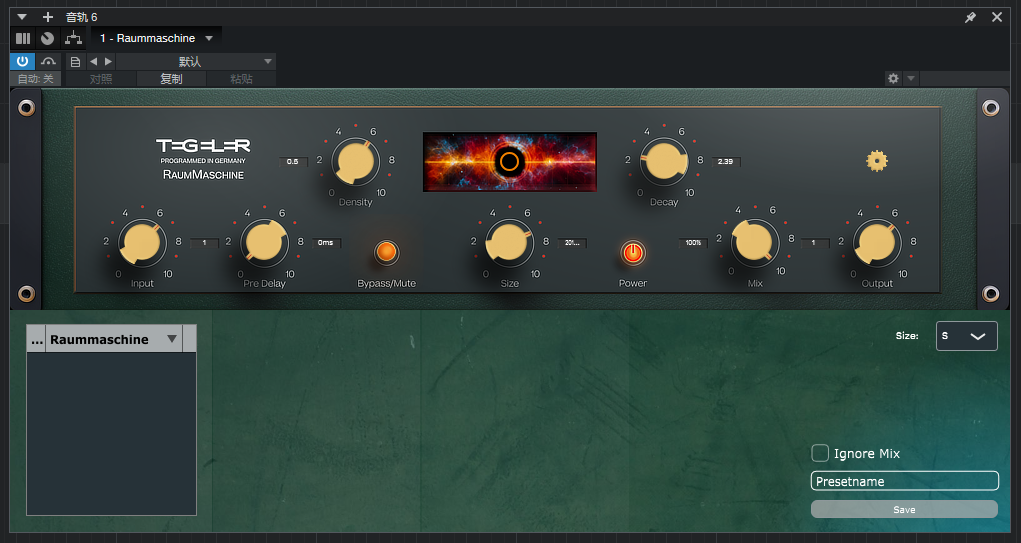Add a new insert with the plus icon
The width and height of the screenshot is (1021, 543).
pyautogui.click(x=48, y=17)
